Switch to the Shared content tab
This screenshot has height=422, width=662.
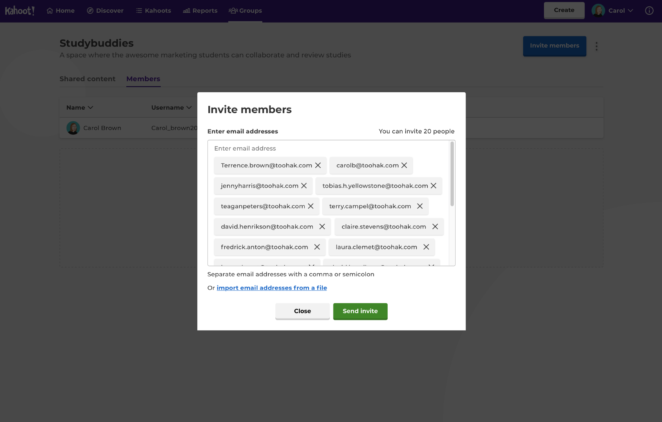pos(87,79)
